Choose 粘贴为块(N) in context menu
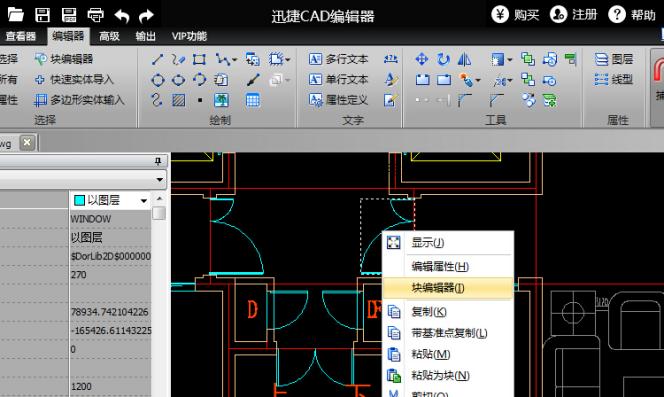This screenshot has height=397, width=664. (x=448, y=375)
